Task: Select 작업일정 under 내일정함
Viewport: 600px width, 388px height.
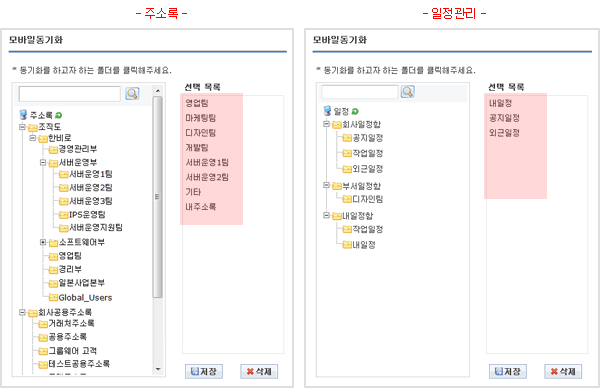Action: (x=367, y=229)
